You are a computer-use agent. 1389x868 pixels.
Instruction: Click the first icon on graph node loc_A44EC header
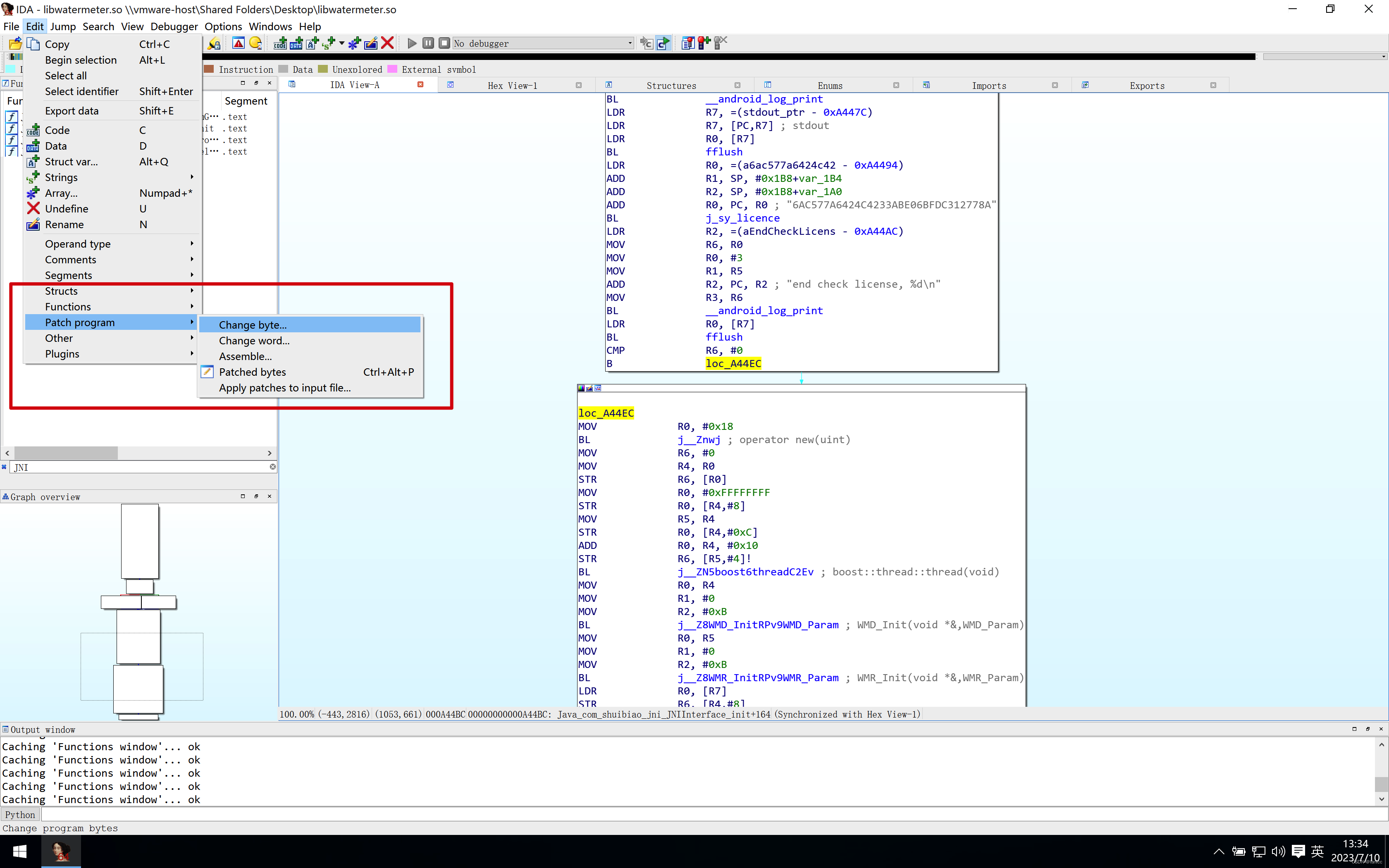pos(581,388)
